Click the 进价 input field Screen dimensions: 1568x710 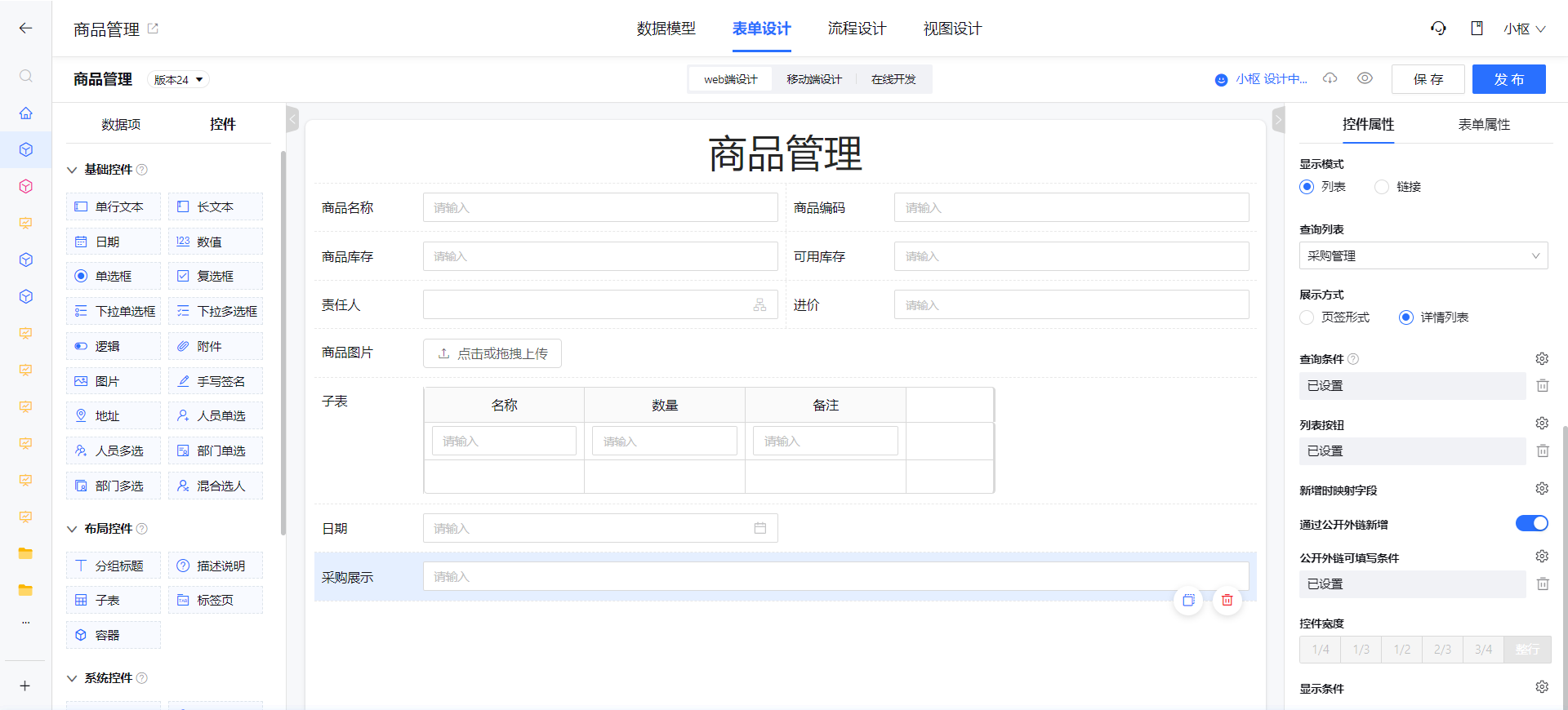click(x=1071, y=304)
